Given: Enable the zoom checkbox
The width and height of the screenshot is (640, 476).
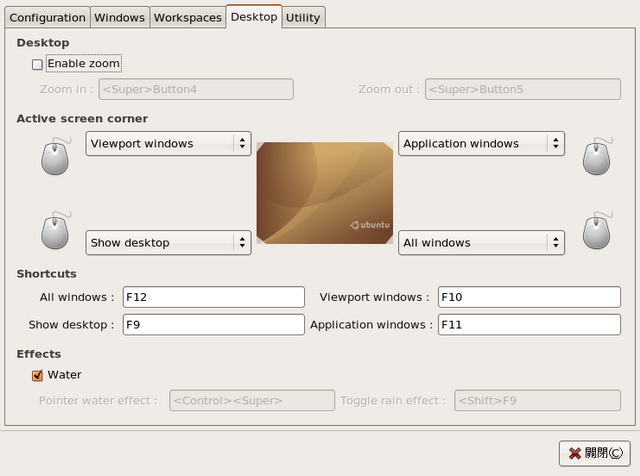Looking at the screenshot, I should point(37,65).
